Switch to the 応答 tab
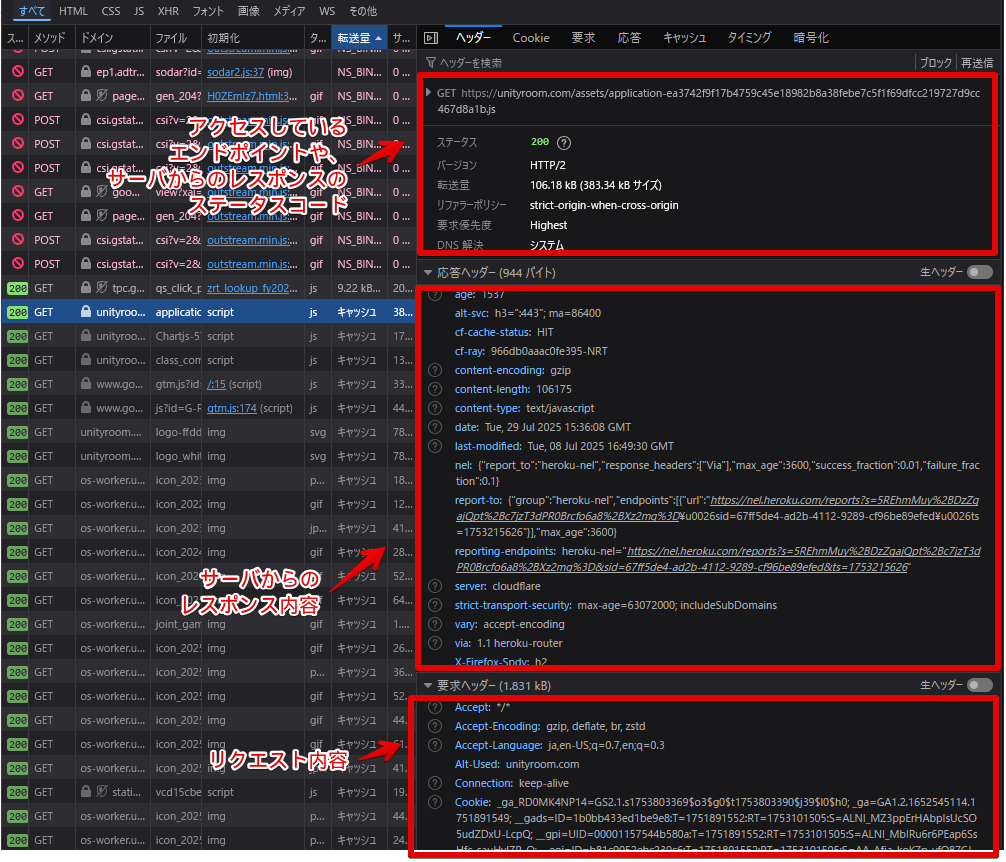The width and height of the screenshot is (1006, 862). coord(629,38)
